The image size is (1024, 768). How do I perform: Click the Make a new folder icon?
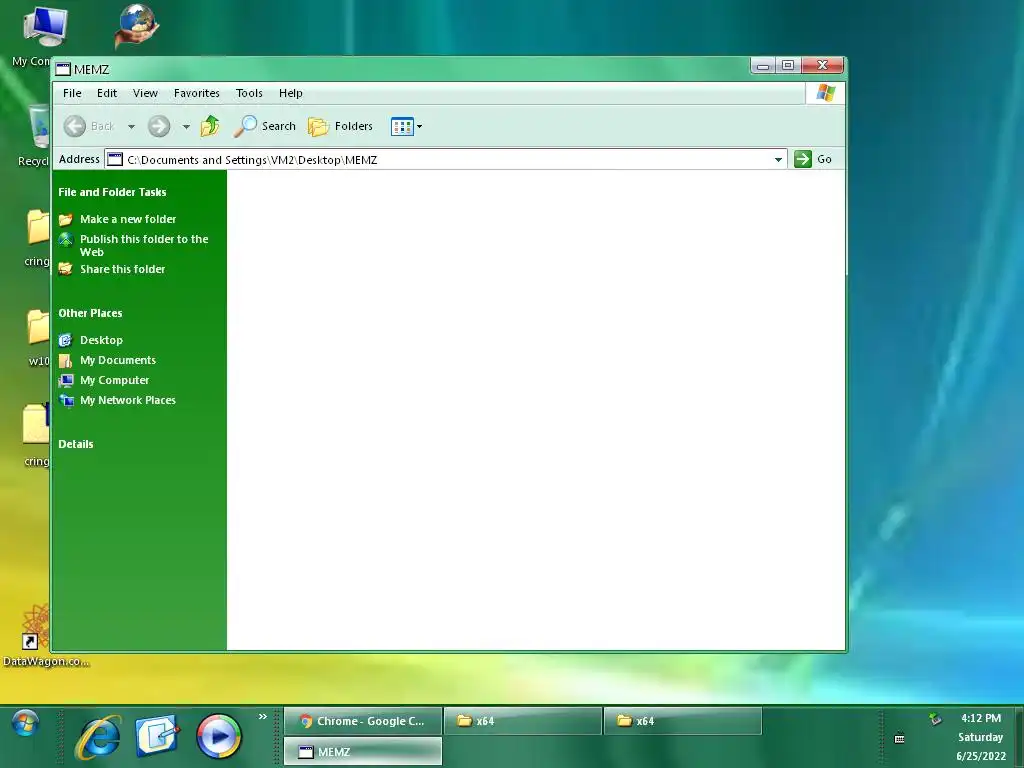[x=65, y=219]
